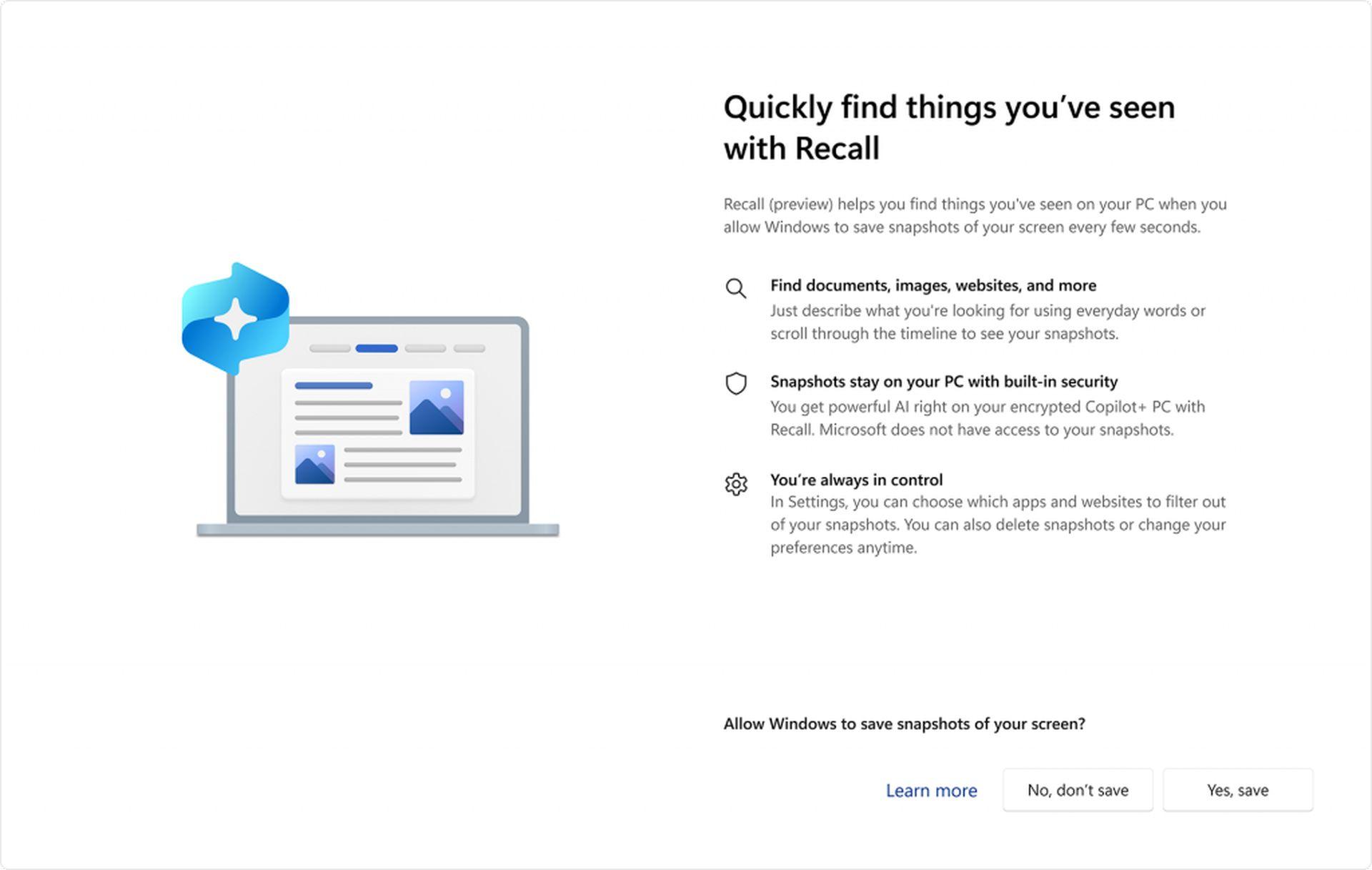Viewport: 1372px width, 870px height.
Task: Click the search/find icon
Action: coord(735,288)
